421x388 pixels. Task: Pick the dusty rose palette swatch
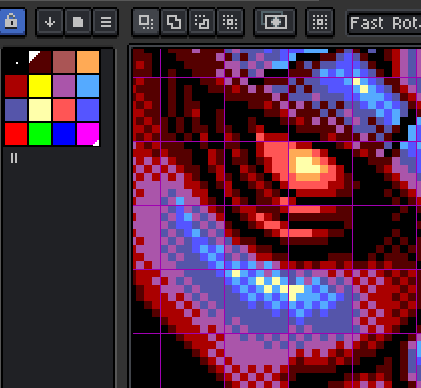[x=64, y=62]
